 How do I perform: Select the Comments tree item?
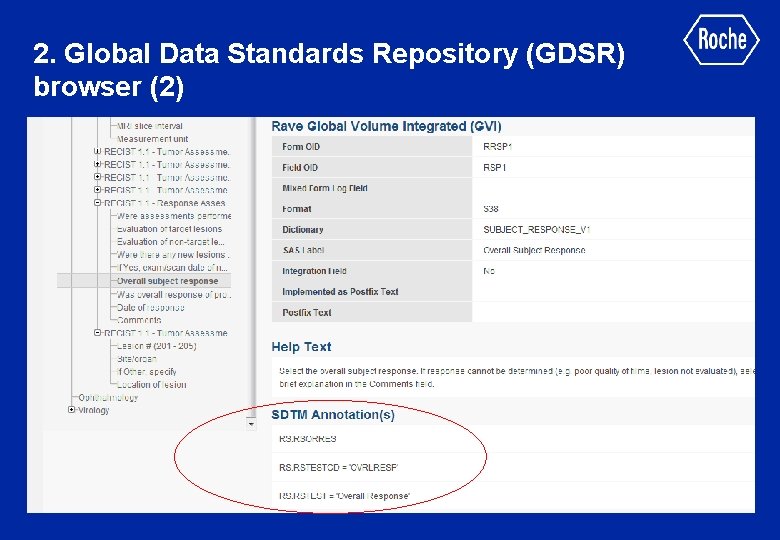click(x=139, y=320)
